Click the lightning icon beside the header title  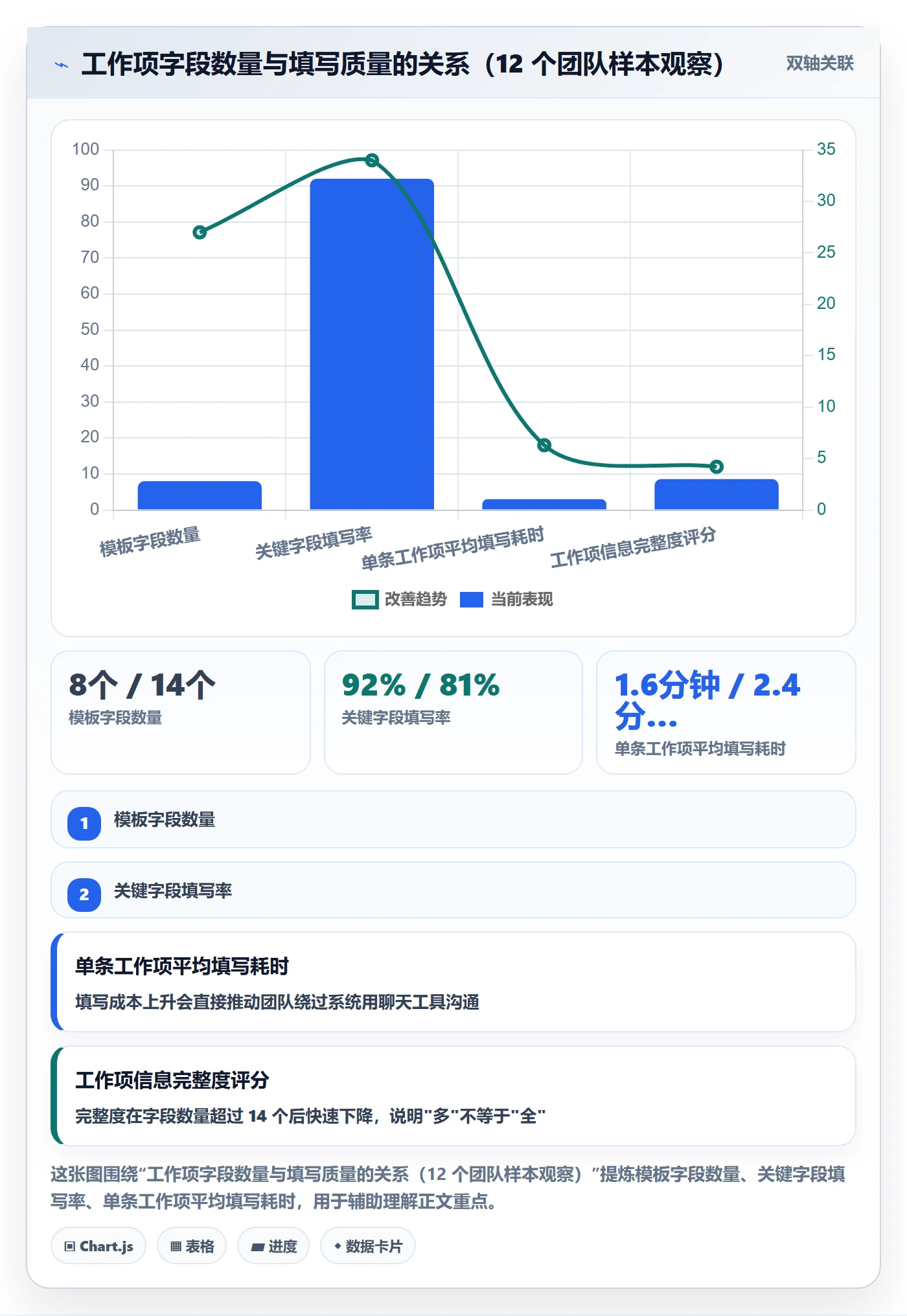tap(62, 65)
